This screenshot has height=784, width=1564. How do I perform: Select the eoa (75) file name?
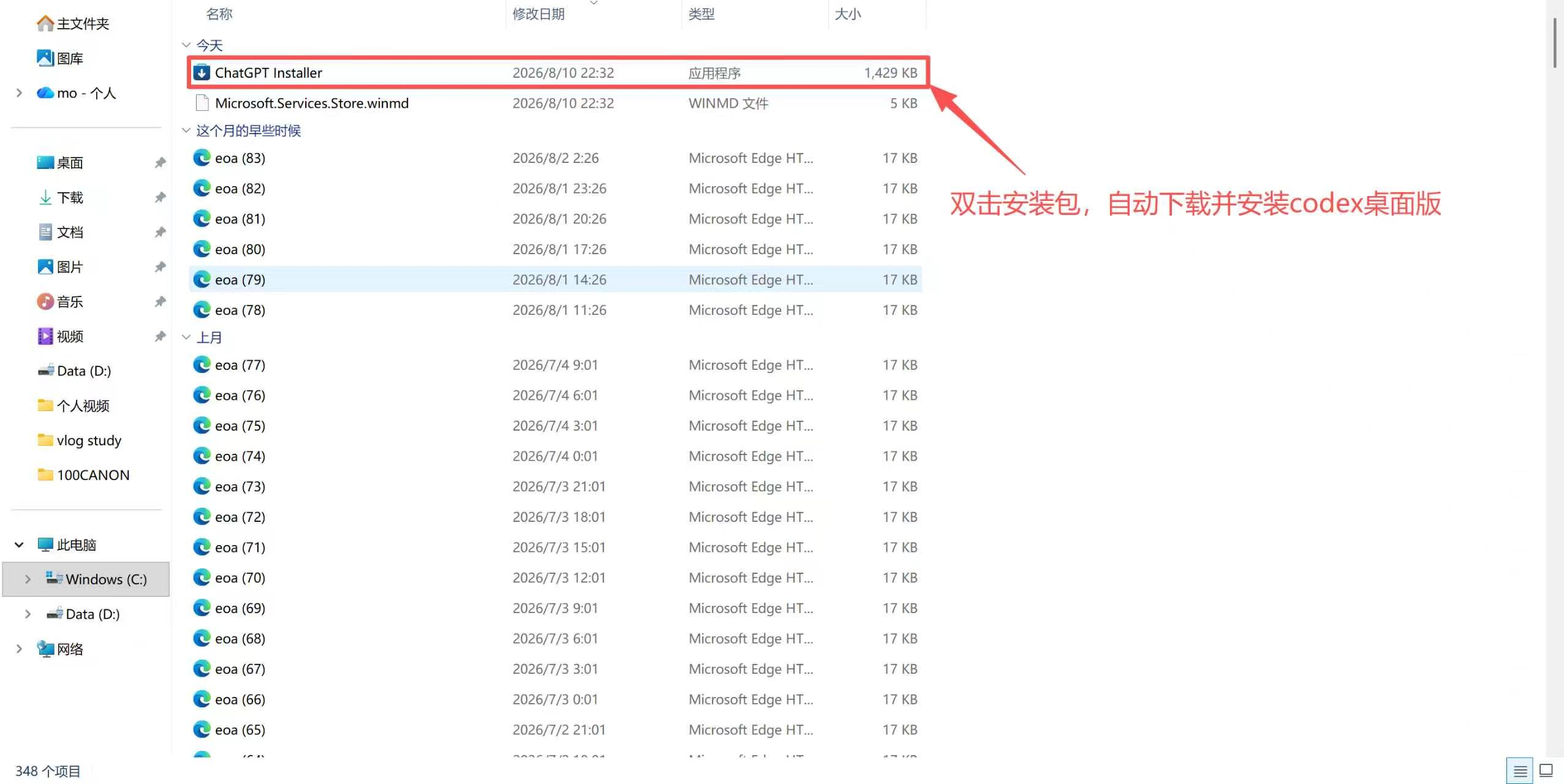[240, 426]
